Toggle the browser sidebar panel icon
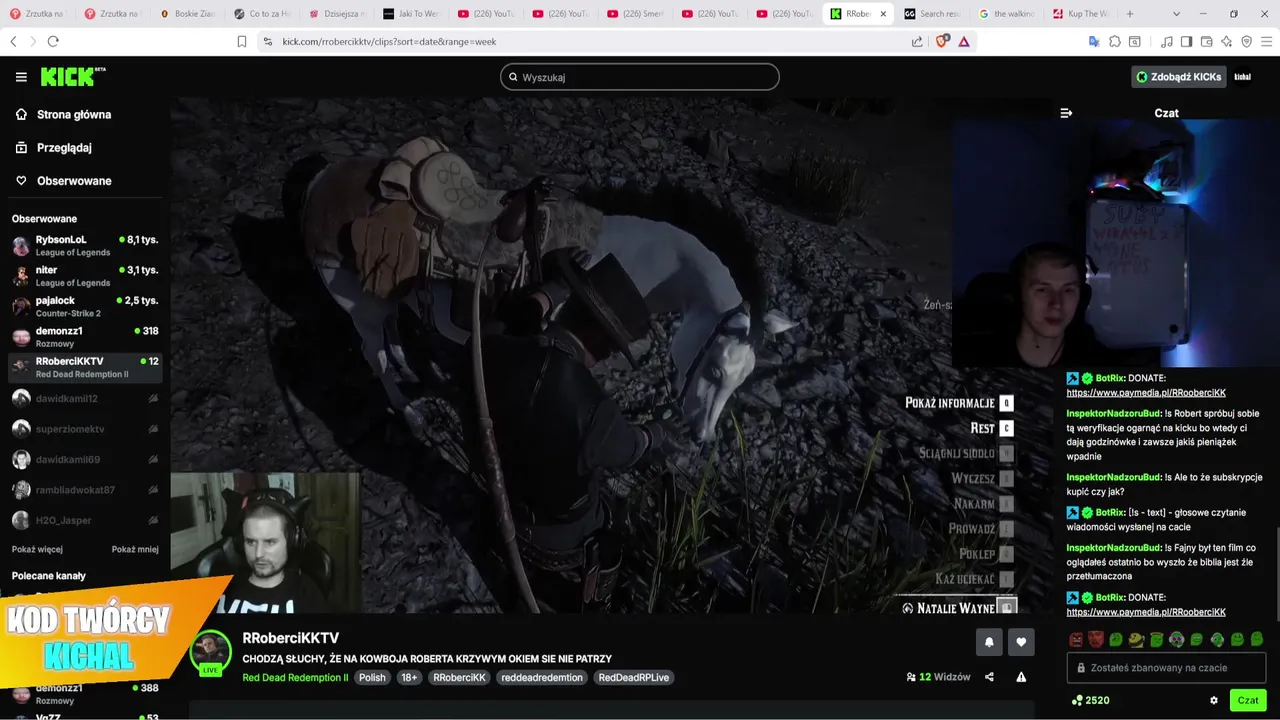This screenshot has height=720, width=1280. pos(1186,41)
